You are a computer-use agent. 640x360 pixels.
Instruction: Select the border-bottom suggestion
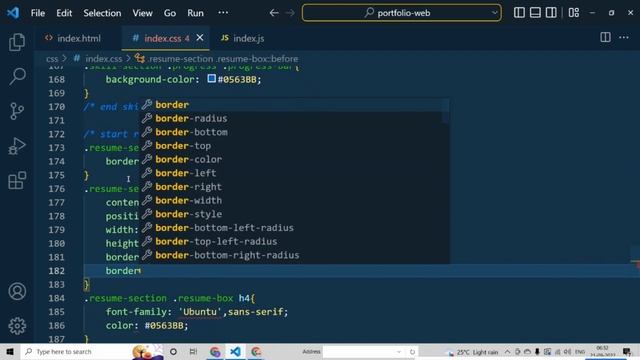click(295, 132)
